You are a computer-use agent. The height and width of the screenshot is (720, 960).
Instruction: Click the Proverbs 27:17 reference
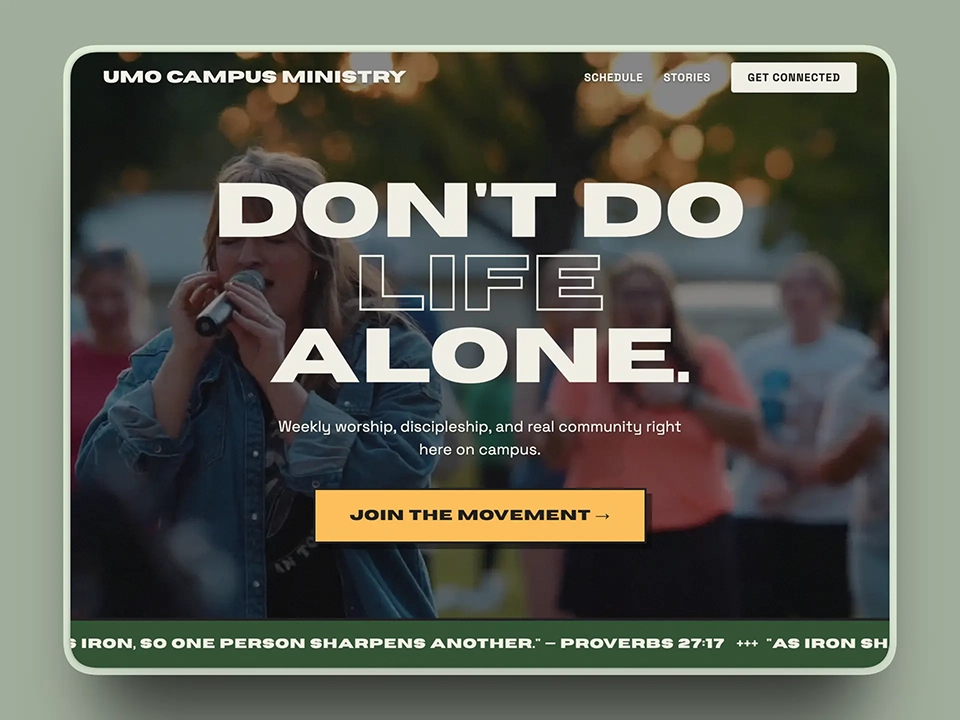[x=642, y=643]
